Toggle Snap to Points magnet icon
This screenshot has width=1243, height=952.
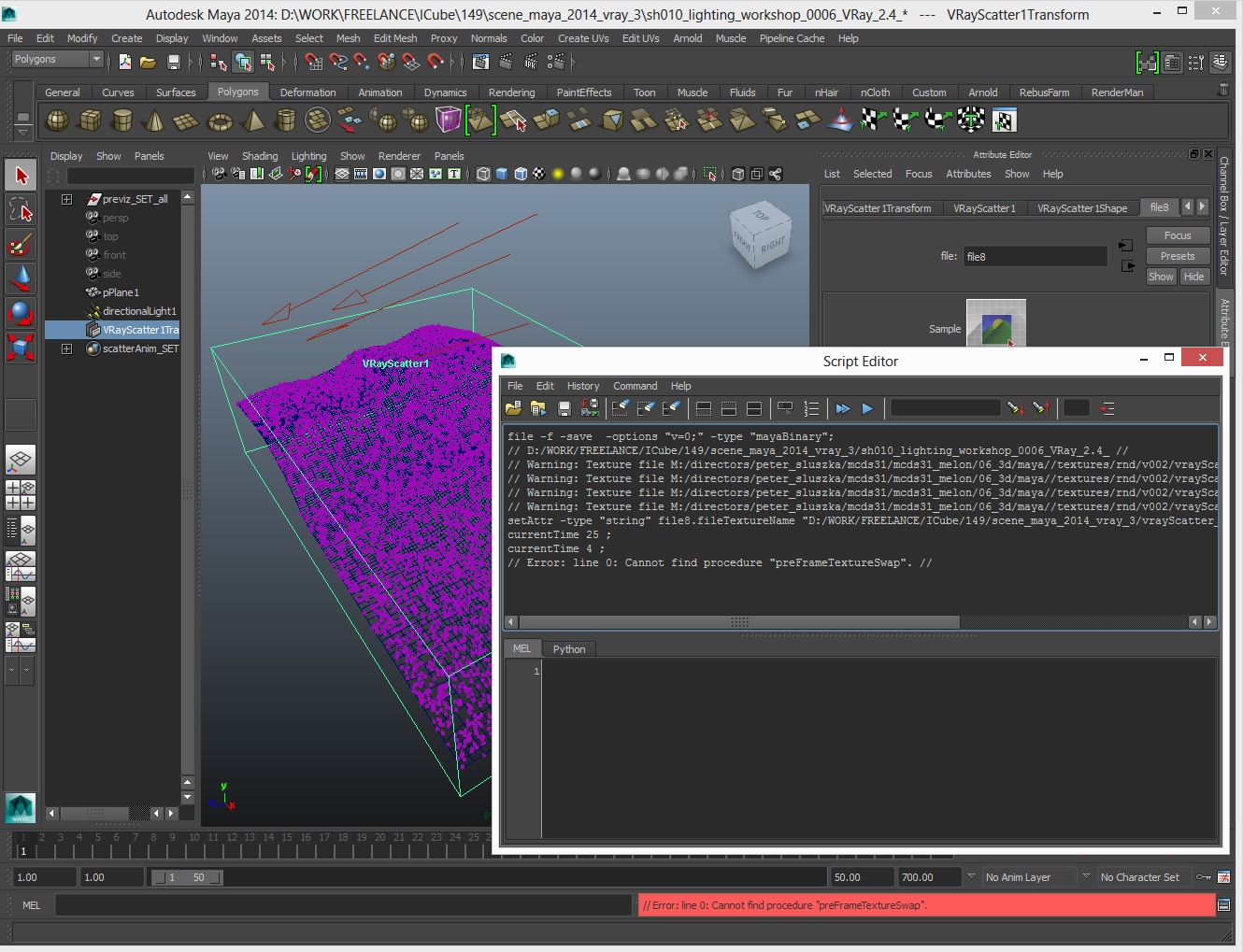363,62
